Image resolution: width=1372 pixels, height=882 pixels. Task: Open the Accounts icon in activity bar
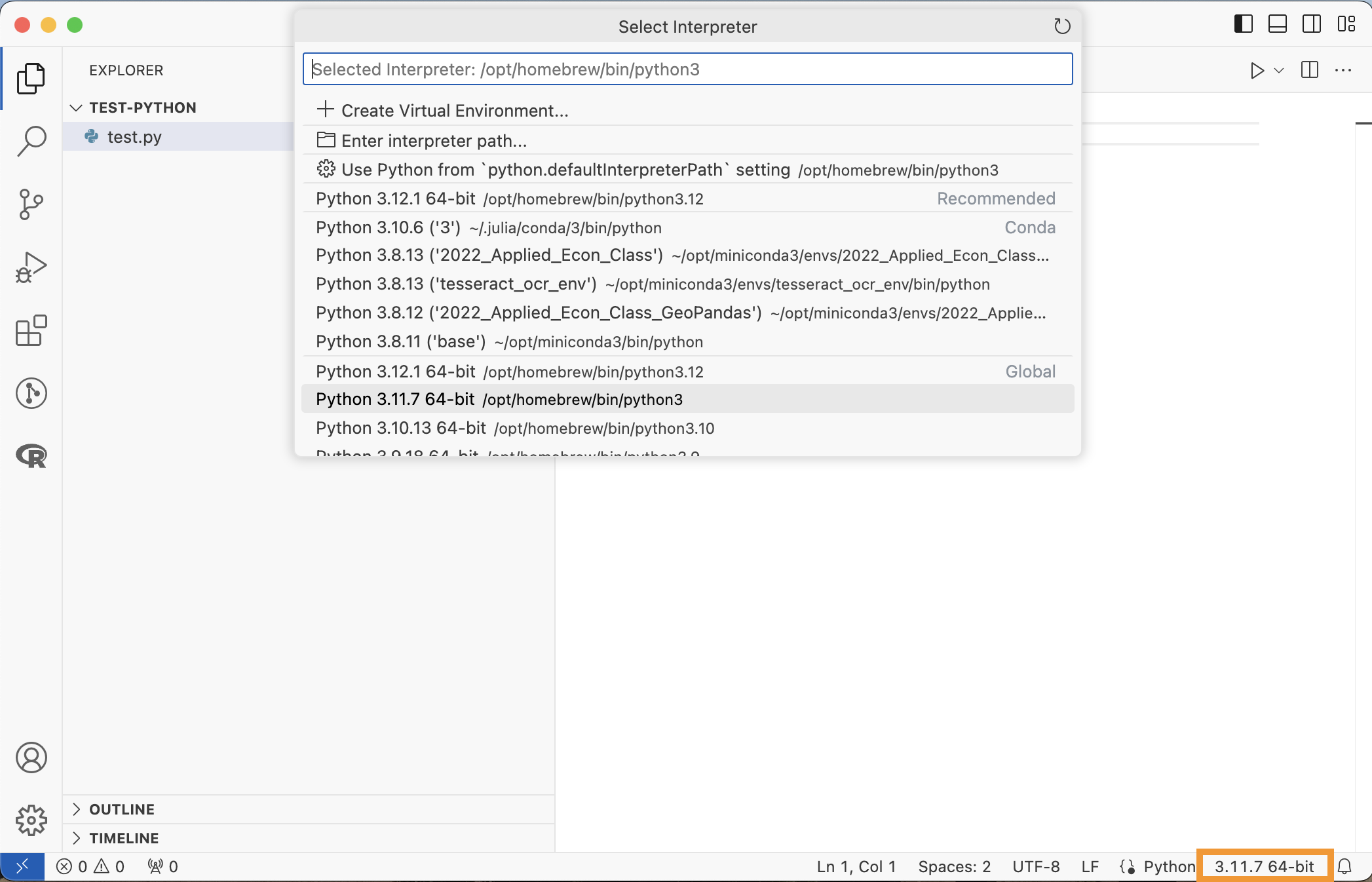pos(31,757)
